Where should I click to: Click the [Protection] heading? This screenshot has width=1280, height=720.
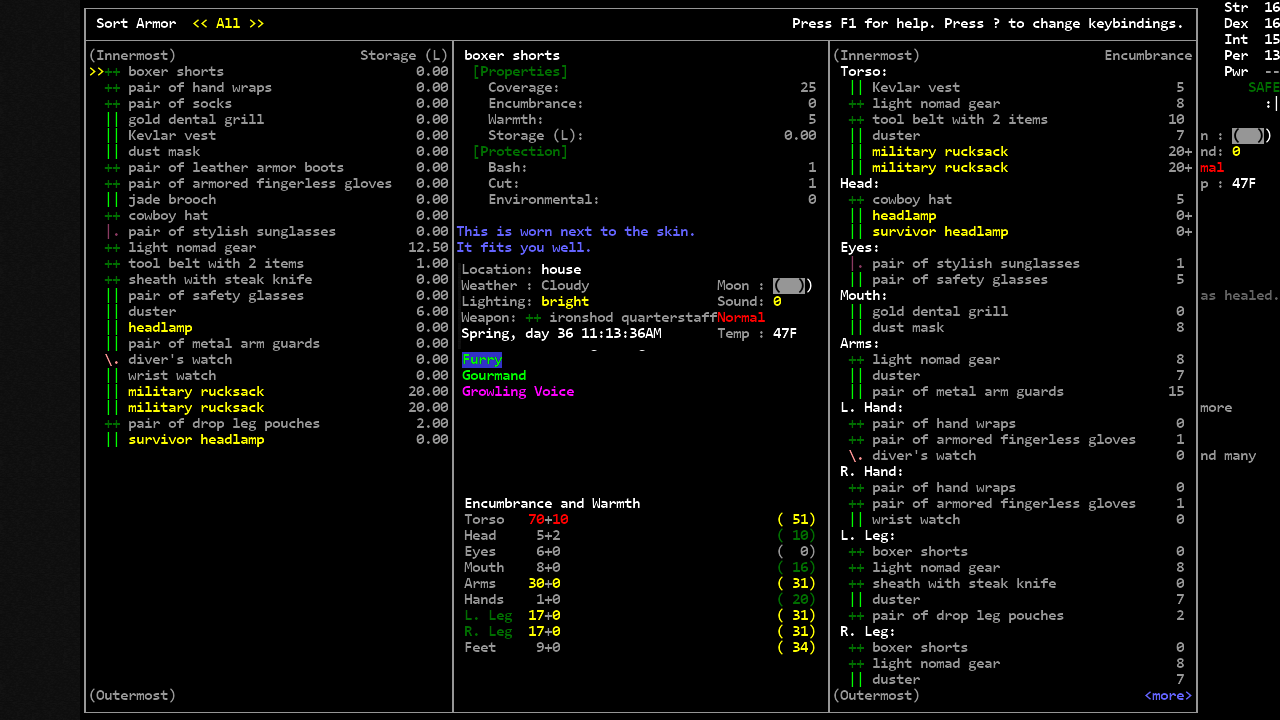pyautogui.click(x=520, y=151)
